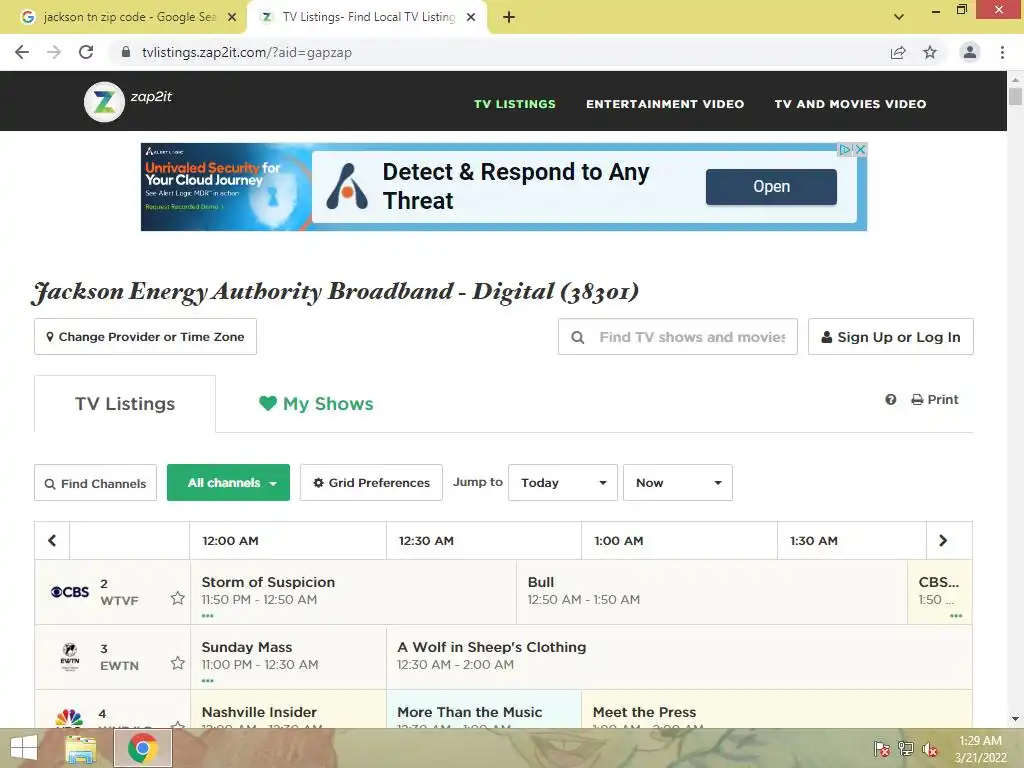Show earlier times with left arrow
This screenshot has width=1024, height=768.
(x=52, y=540)
